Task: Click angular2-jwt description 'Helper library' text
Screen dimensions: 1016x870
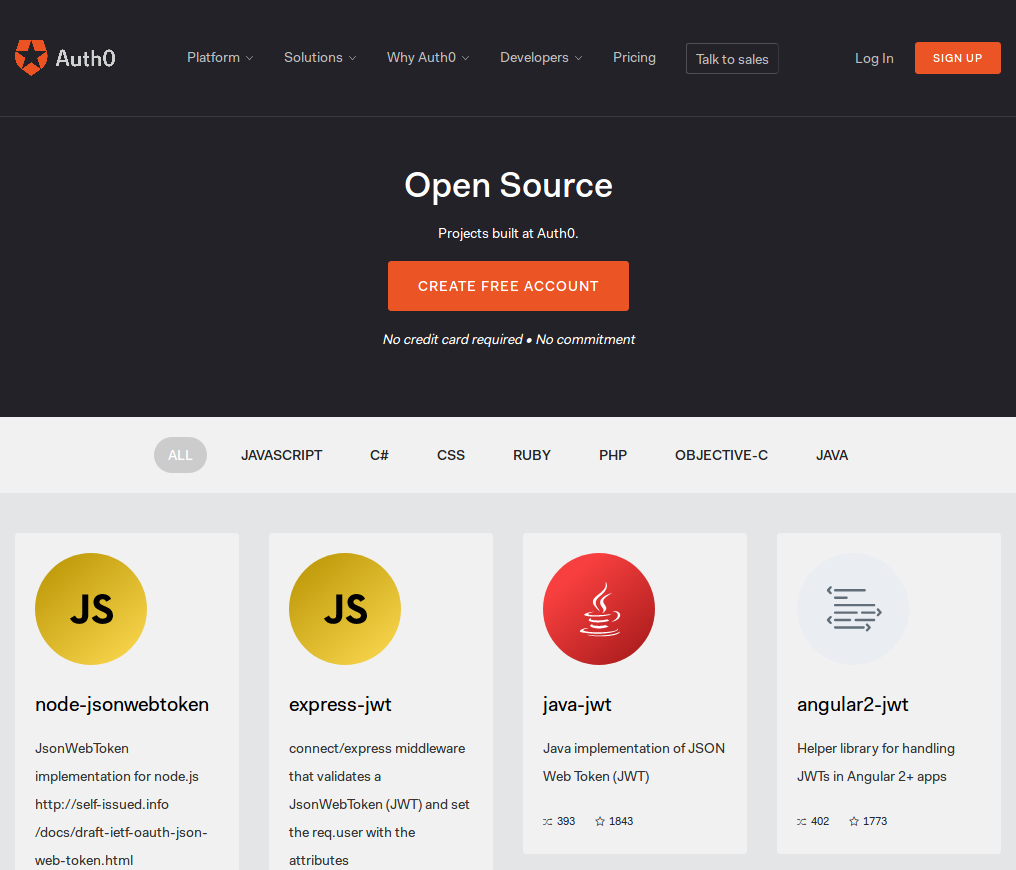Action: [875, 762]
